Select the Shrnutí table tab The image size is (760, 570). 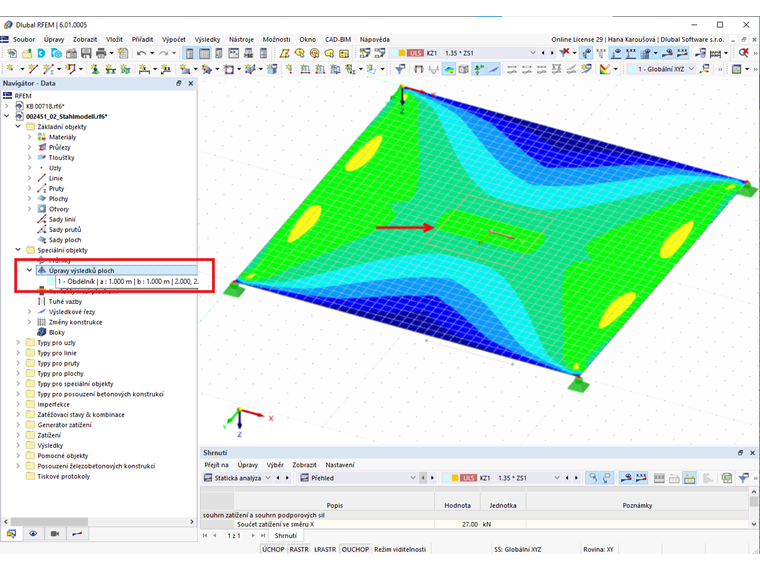pyautogui.click(x=285, y=536)
